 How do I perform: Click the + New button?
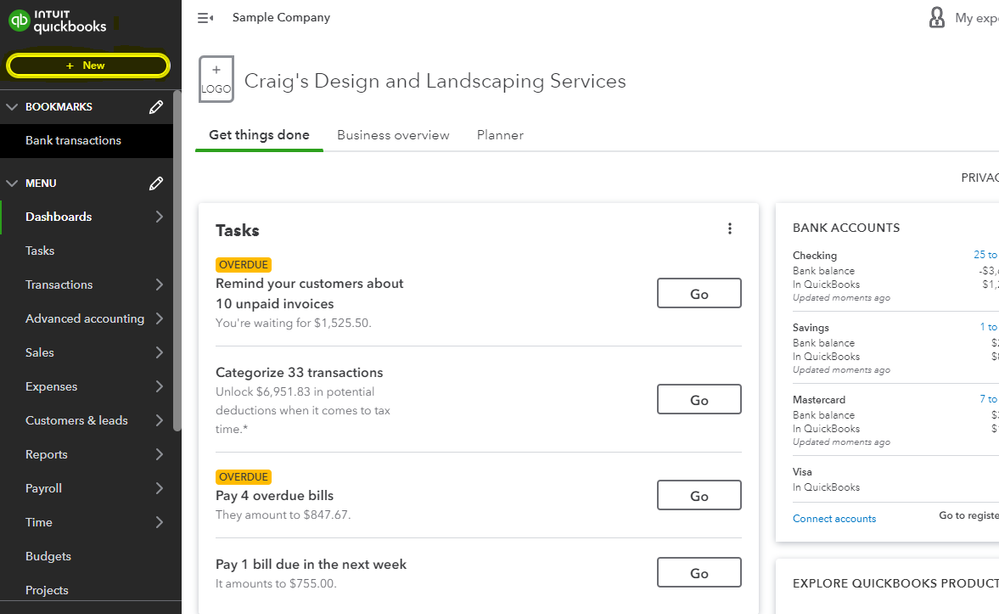click(x=88, y=66)
